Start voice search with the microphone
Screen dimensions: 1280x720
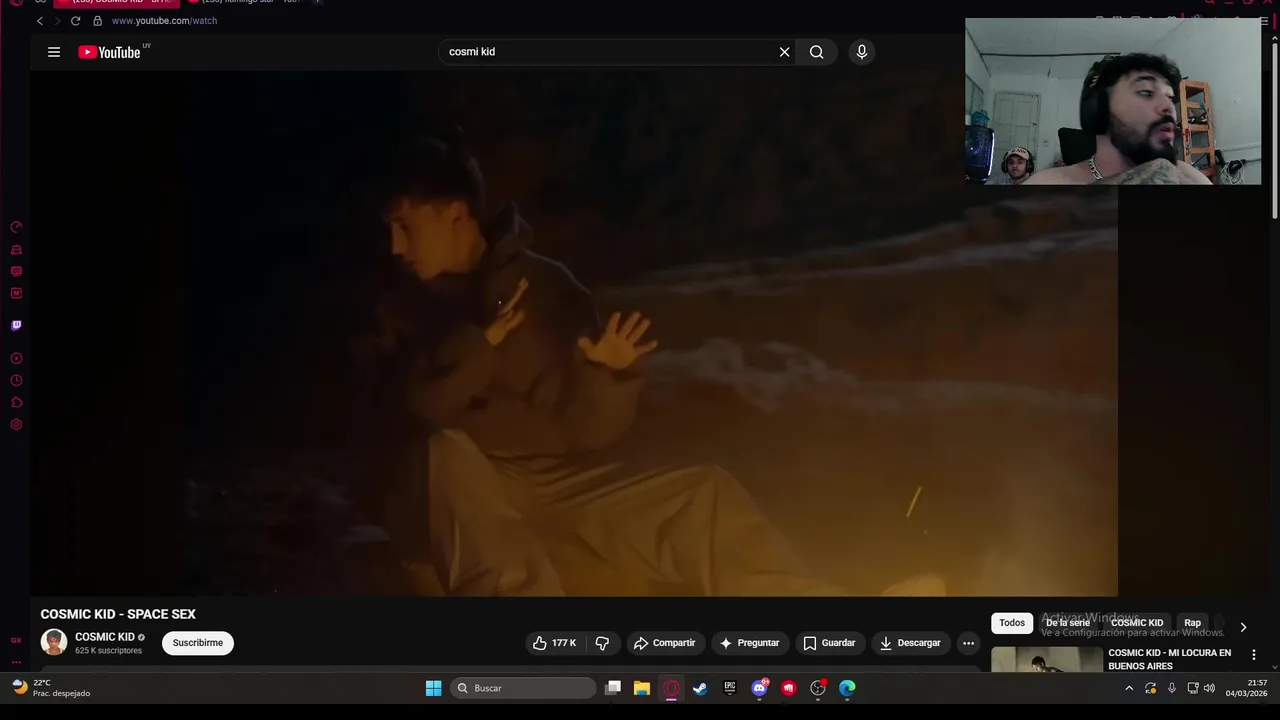862,52
